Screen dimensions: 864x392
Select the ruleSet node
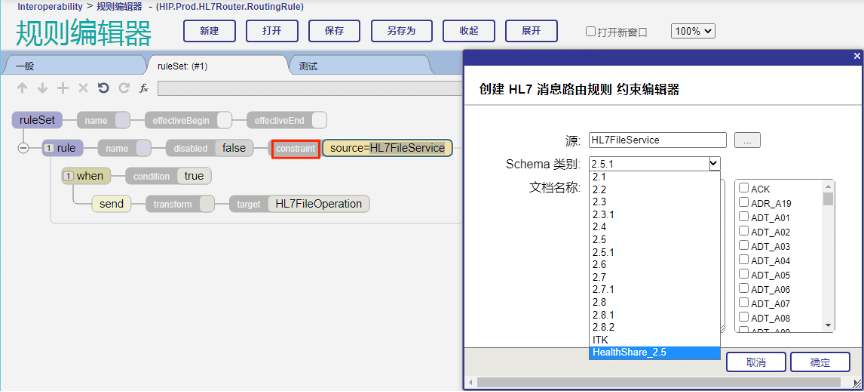coord(37,120)
